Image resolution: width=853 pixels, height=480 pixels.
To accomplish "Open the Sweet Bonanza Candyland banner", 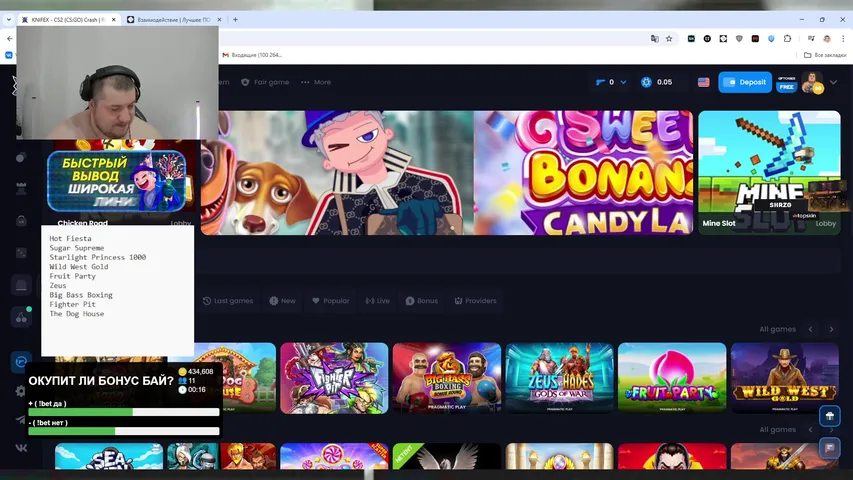I will pos(583,173).
